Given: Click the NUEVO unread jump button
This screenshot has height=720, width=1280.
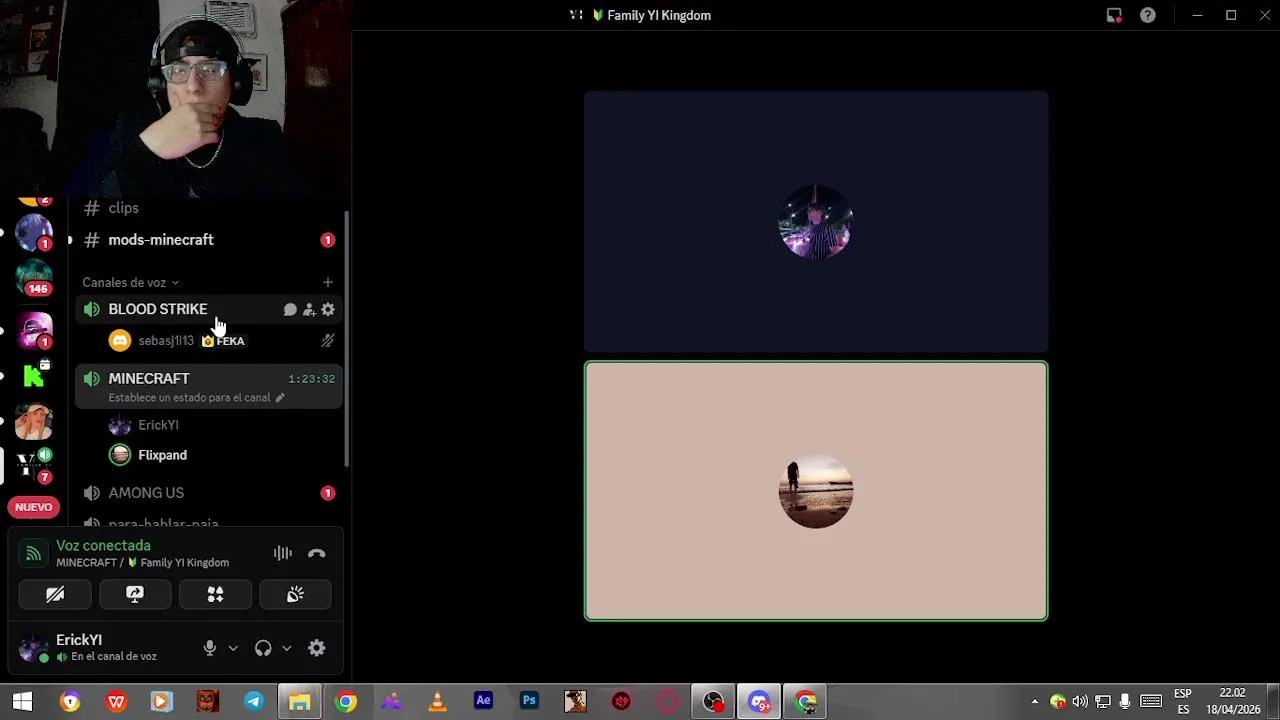Looking at the screenshot, I should click(x=33, y=507).
